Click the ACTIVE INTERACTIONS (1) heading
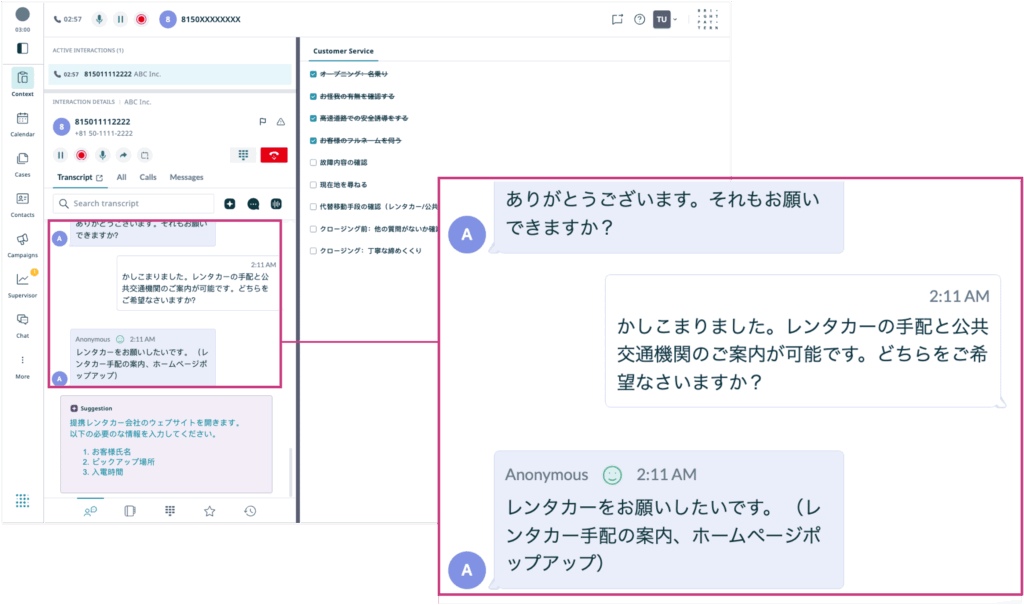1024x605 pixels. [88, 50]
